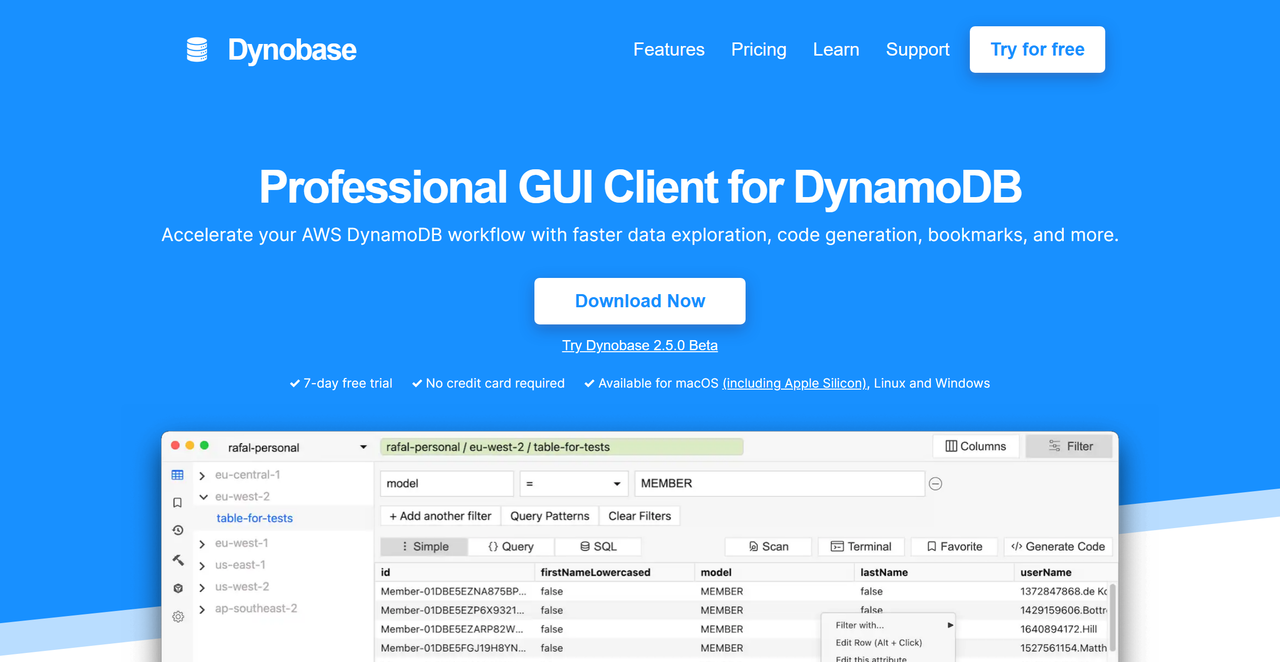Click the Generate Code button

pos(1058,547)
